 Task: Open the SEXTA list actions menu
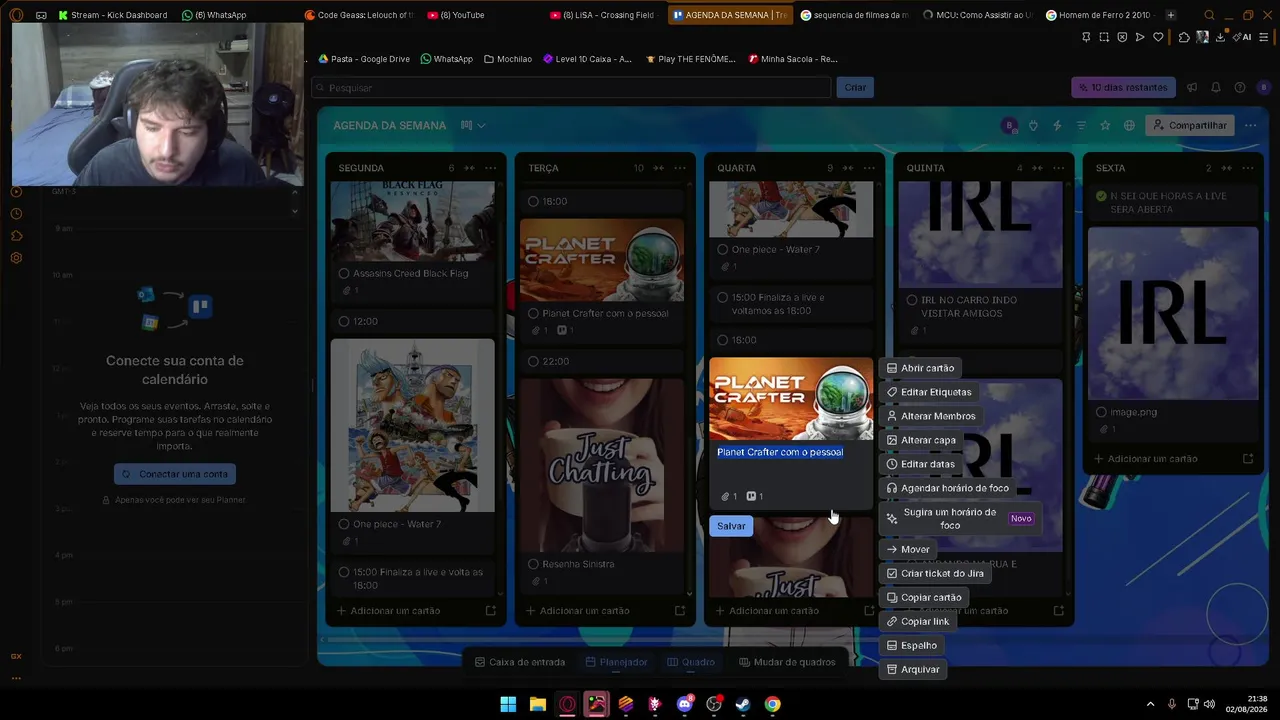click(x=1248, y=168)
